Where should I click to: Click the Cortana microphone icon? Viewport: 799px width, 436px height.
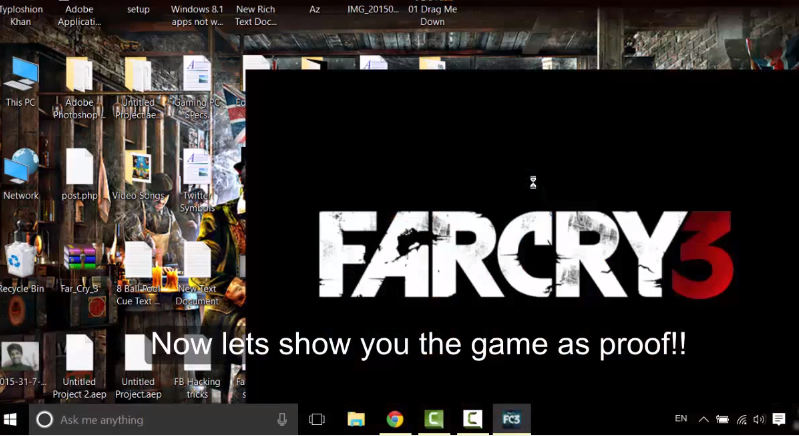[282, 420]
